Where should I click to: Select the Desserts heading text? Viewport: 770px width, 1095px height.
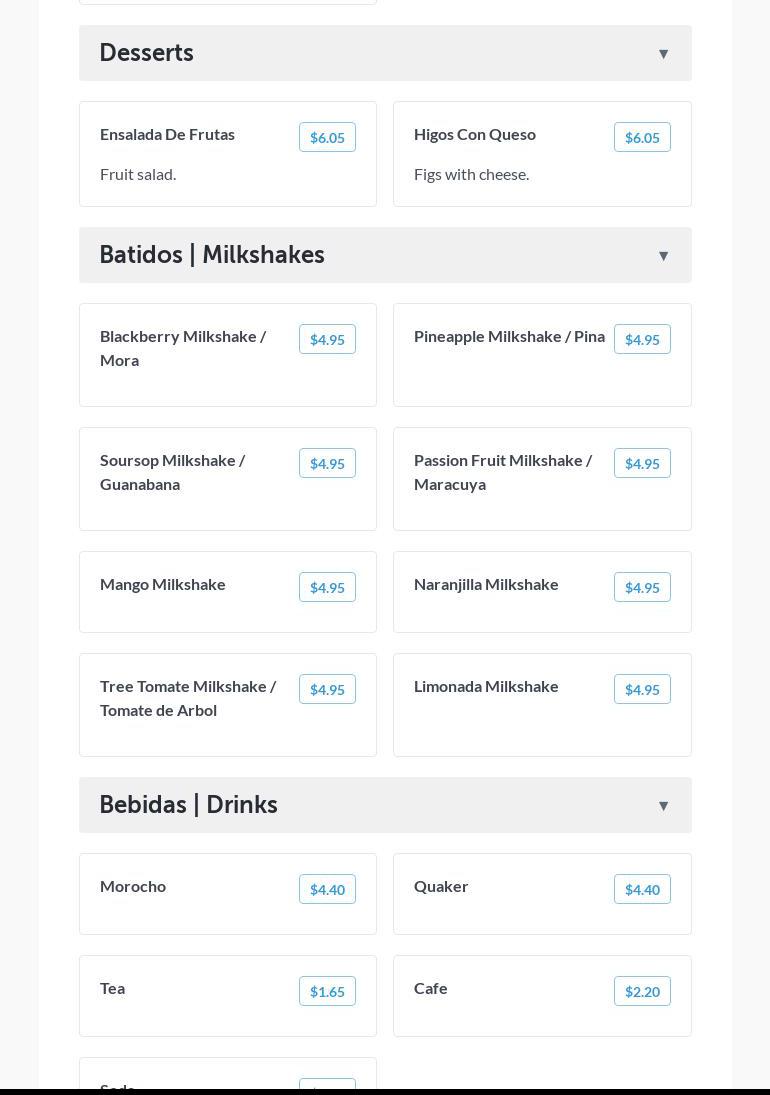tap(147, 53)
